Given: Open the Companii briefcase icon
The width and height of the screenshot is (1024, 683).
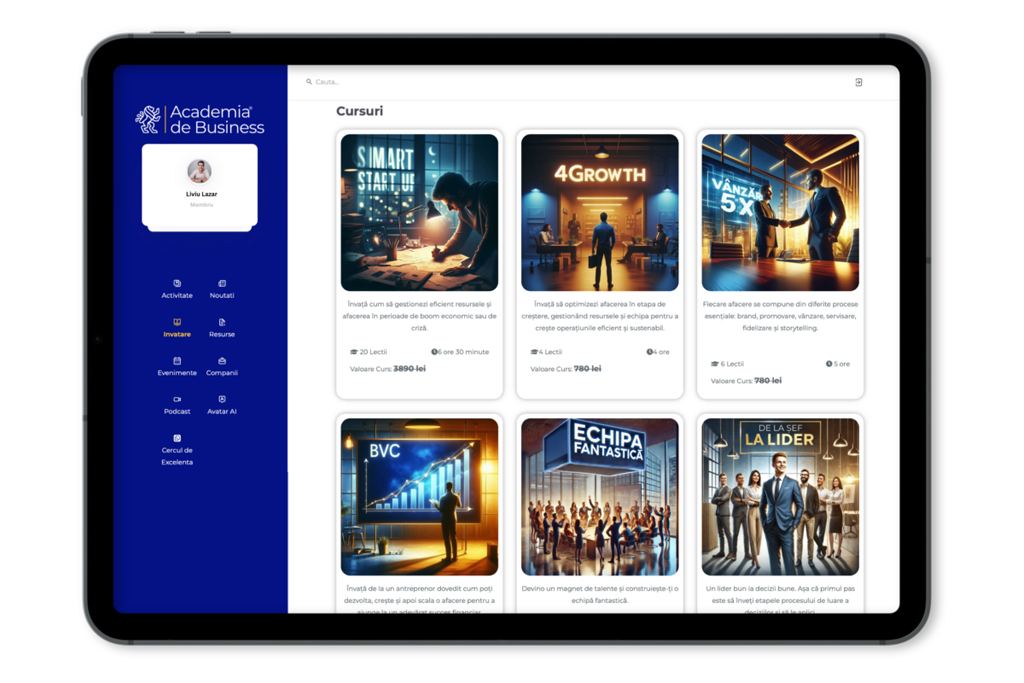Looking at the screenshot, I should tap(222, 360).
